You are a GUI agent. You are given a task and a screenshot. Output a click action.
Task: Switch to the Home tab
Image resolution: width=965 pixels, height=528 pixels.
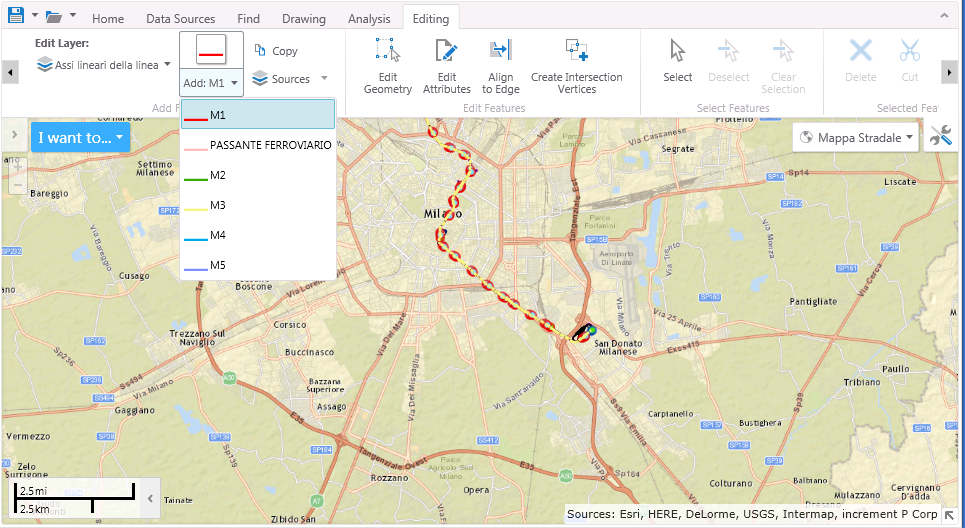click(x=108, y=18)
